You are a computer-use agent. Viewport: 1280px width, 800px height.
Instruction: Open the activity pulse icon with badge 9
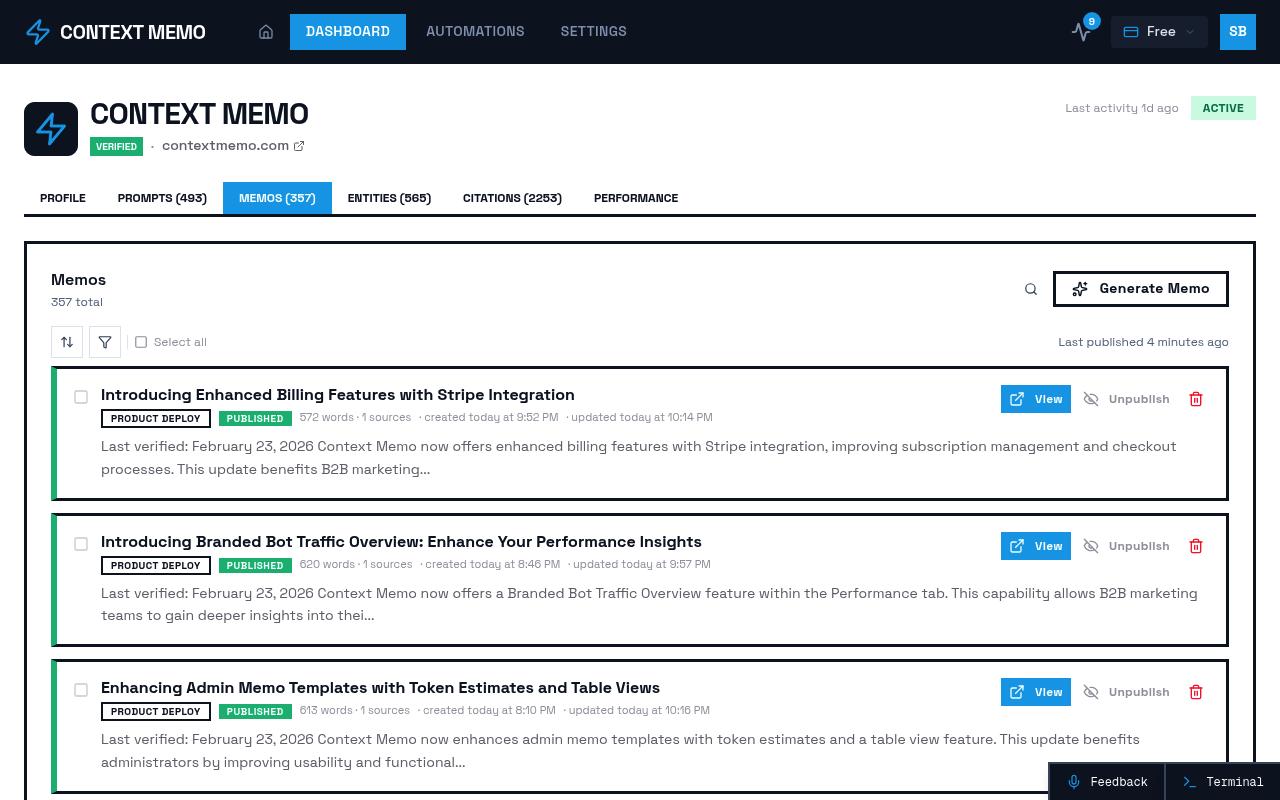1081,32
